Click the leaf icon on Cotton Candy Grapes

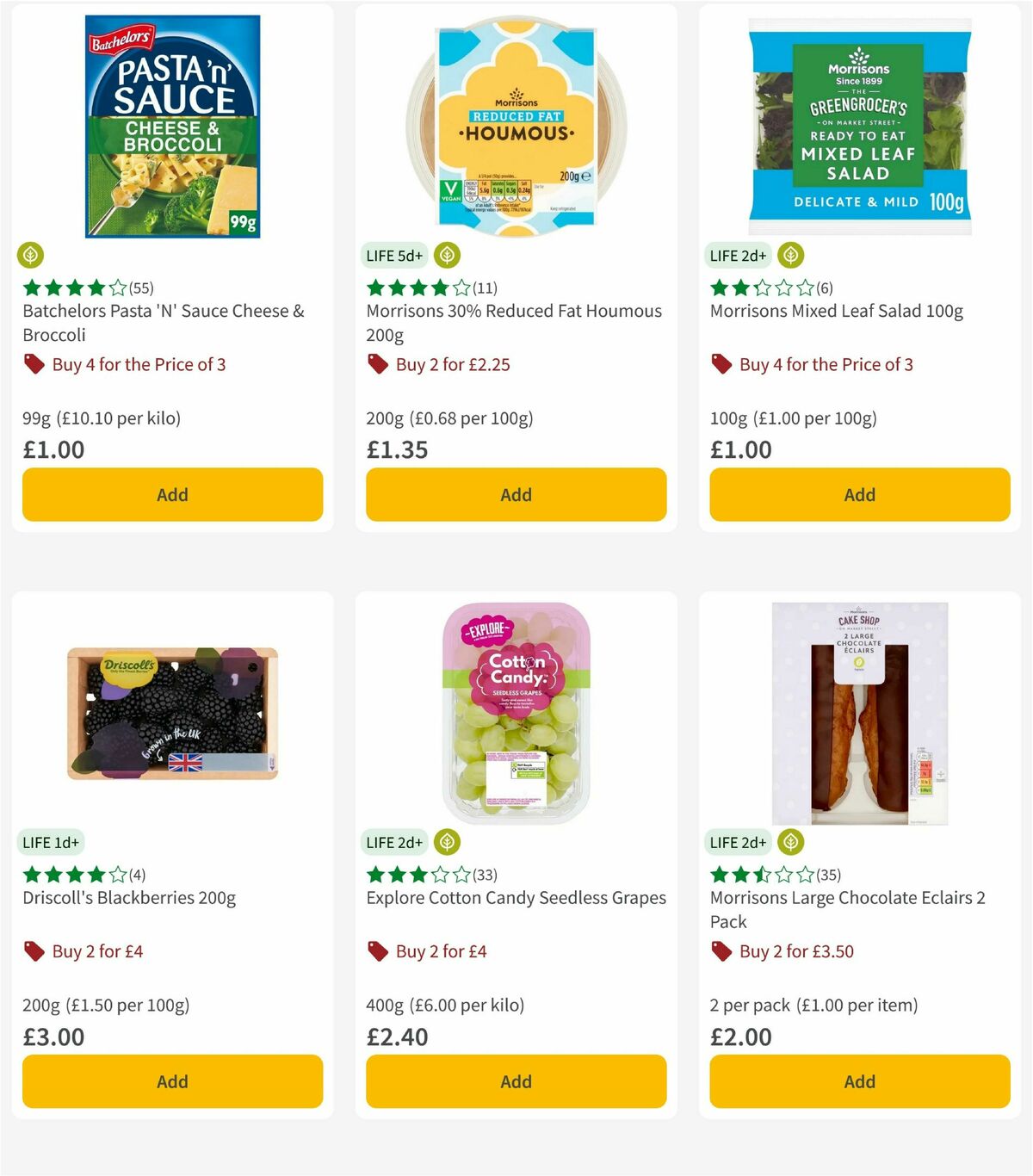(x=447, y=843)
